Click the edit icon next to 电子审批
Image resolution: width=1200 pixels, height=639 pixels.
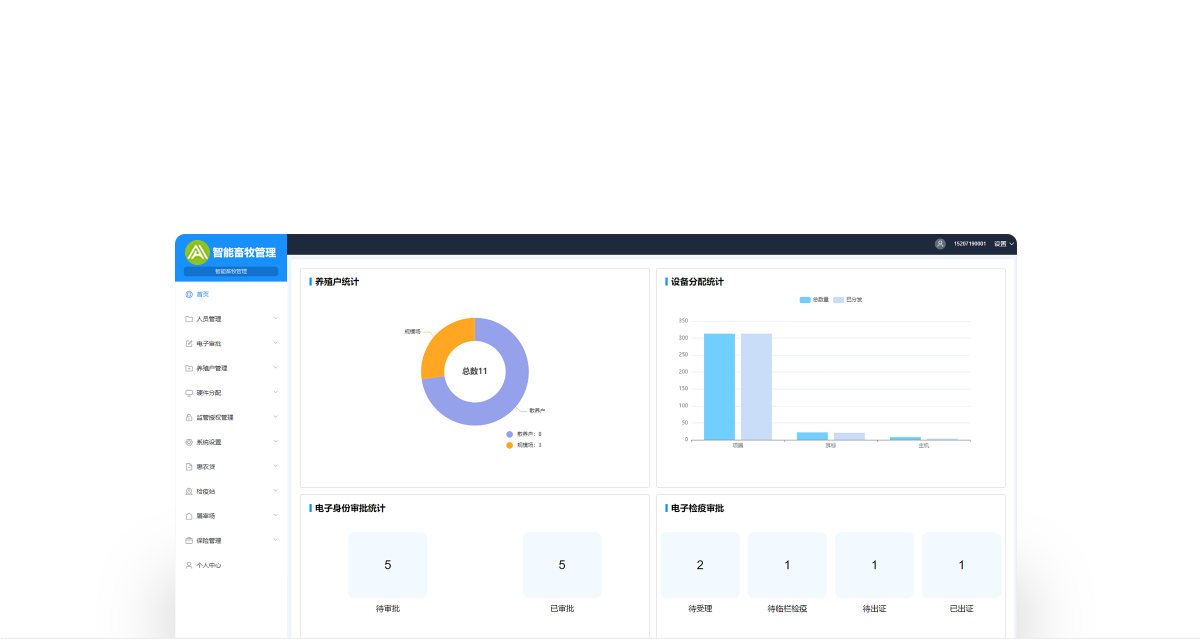[189, 343]
